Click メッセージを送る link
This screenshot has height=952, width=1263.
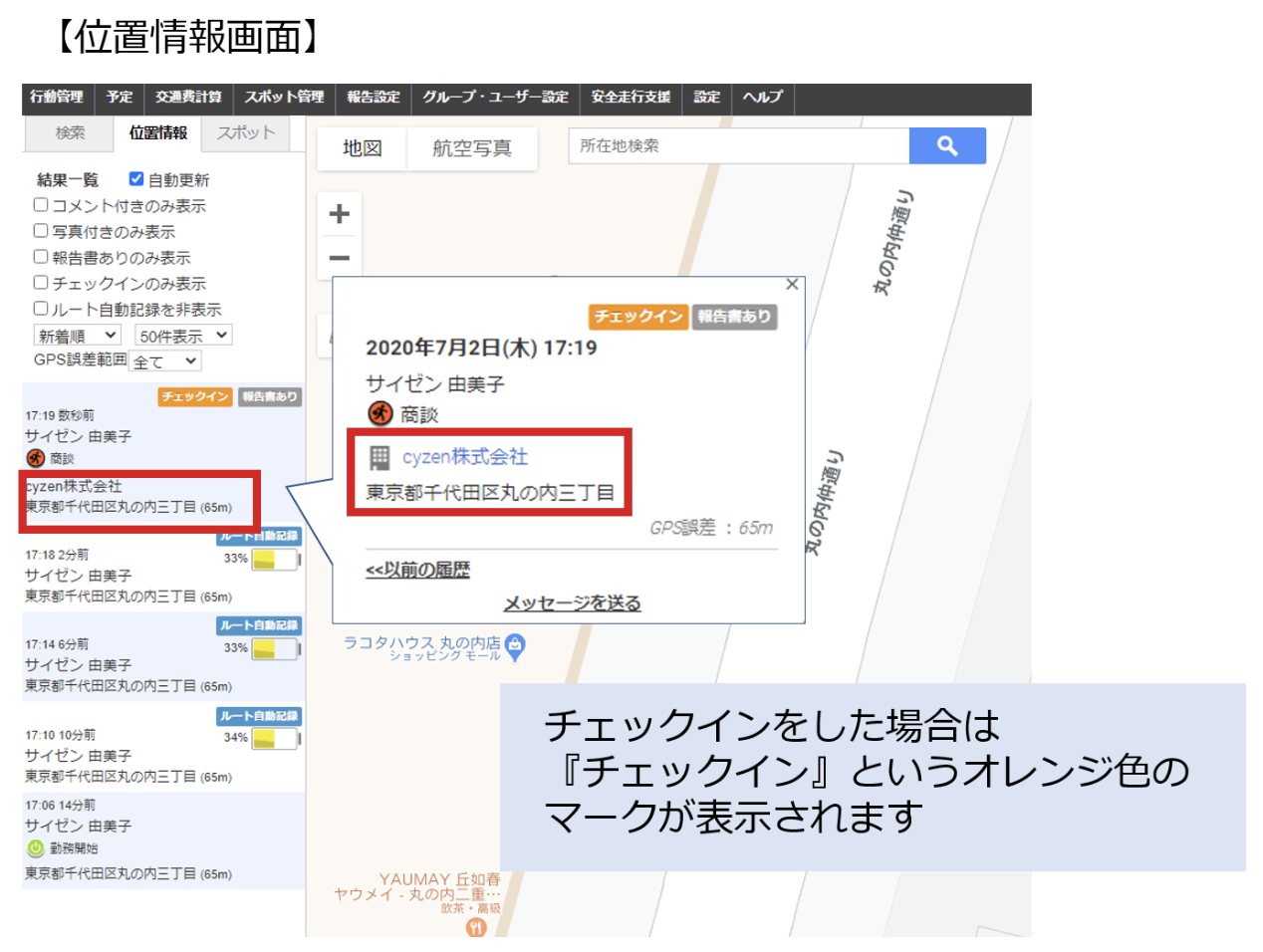pyautogui.click(x=572, y=603)
